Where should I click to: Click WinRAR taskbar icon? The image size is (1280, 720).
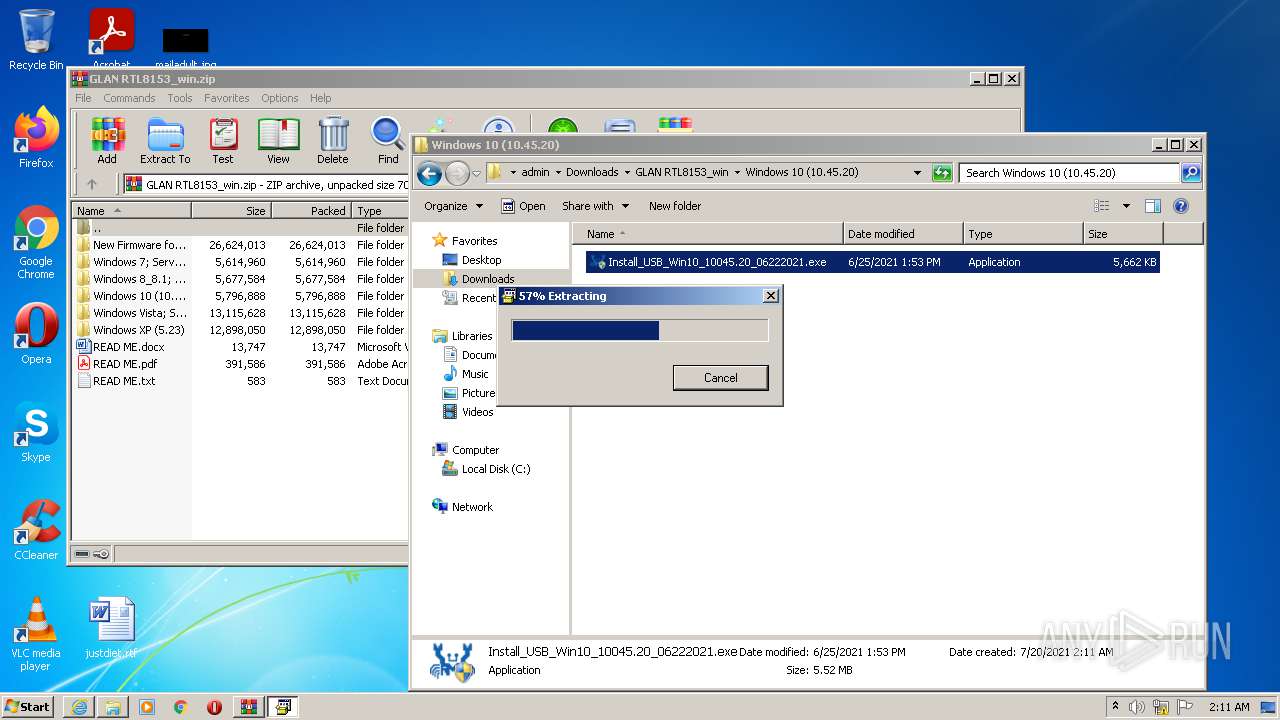point(249,707)
